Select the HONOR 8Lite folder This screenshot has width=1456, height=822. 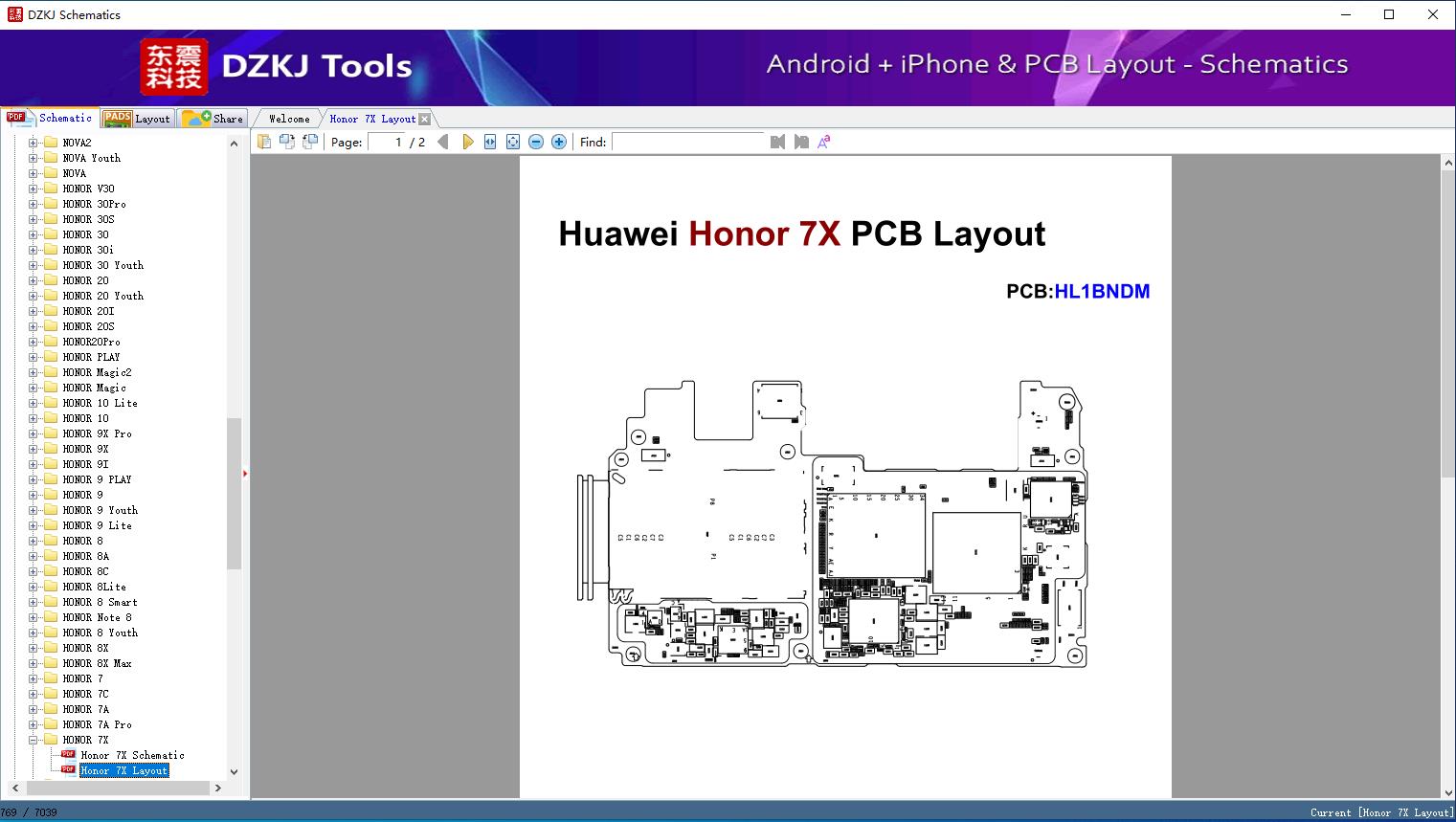(94, 587)
